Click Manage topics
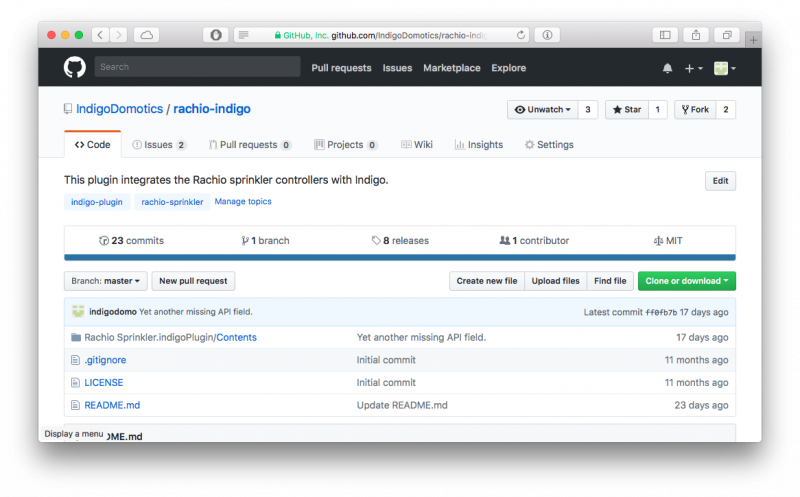The image size is (800, 497). 243,202
